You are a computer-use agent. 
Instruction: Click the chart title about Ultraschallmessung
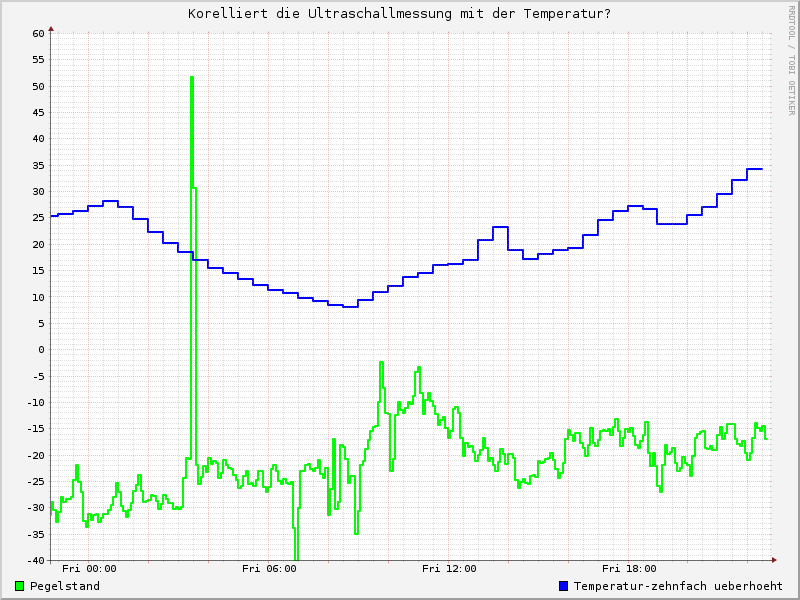(399, 14)
